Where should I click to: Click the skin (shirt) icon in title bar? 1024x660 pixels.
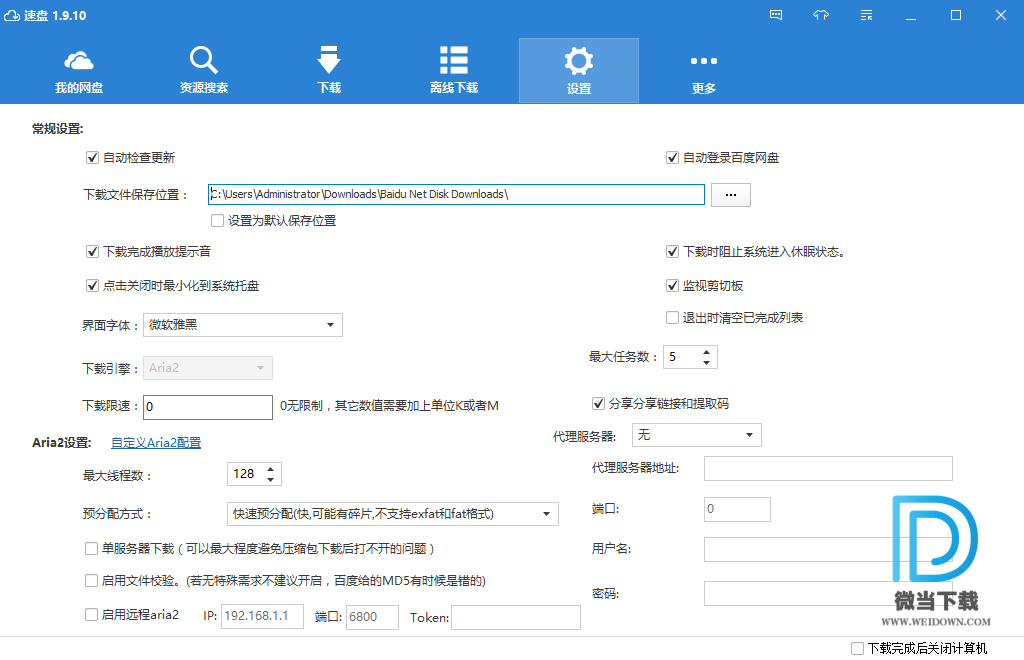(821, 15)
